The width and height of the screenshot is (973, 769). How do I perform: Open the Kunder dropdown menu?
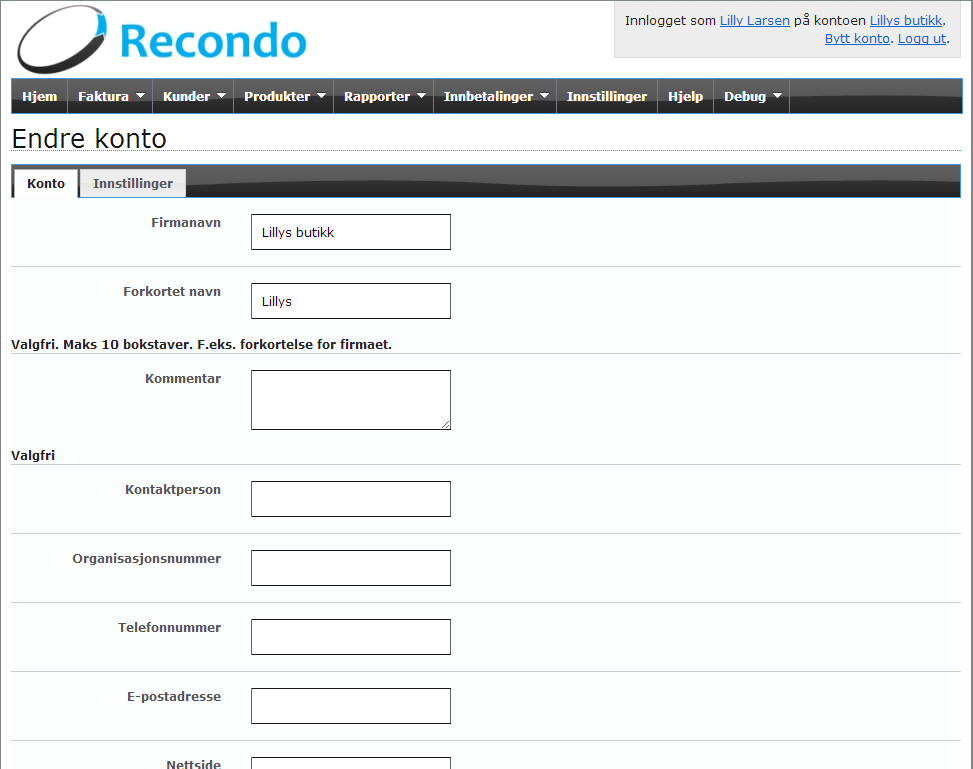(x=194, y=97)
